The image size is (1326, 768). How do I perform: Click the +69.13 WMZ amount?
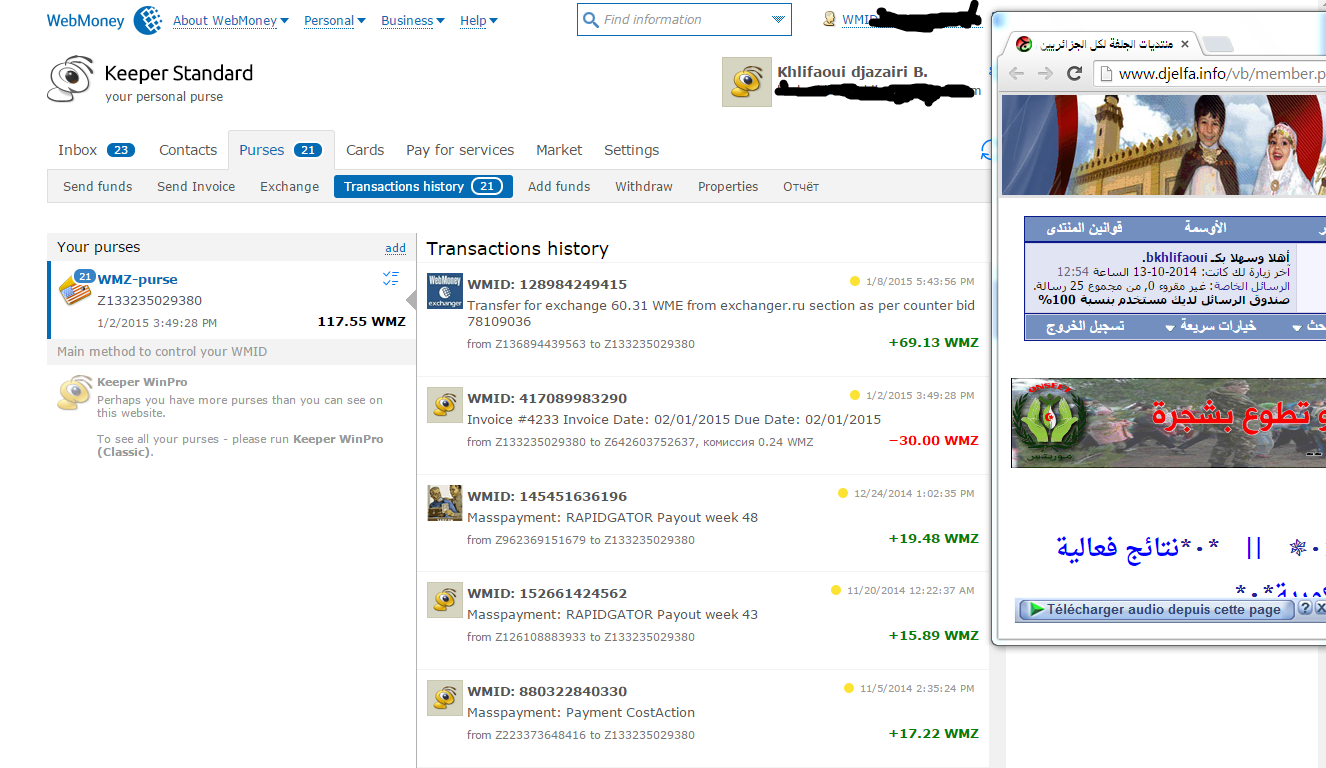(x=933, y=343)
